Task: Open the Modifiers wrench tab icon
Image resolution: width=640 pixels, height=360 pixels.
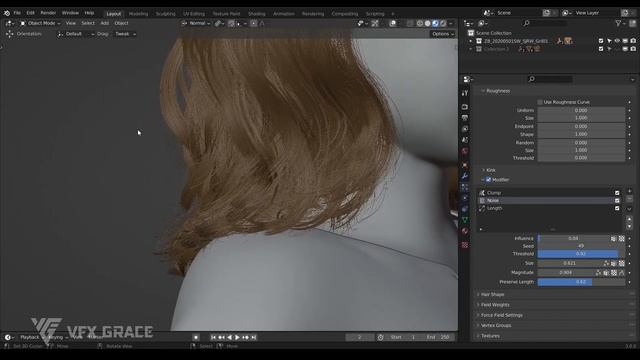Action: point(464,176)
